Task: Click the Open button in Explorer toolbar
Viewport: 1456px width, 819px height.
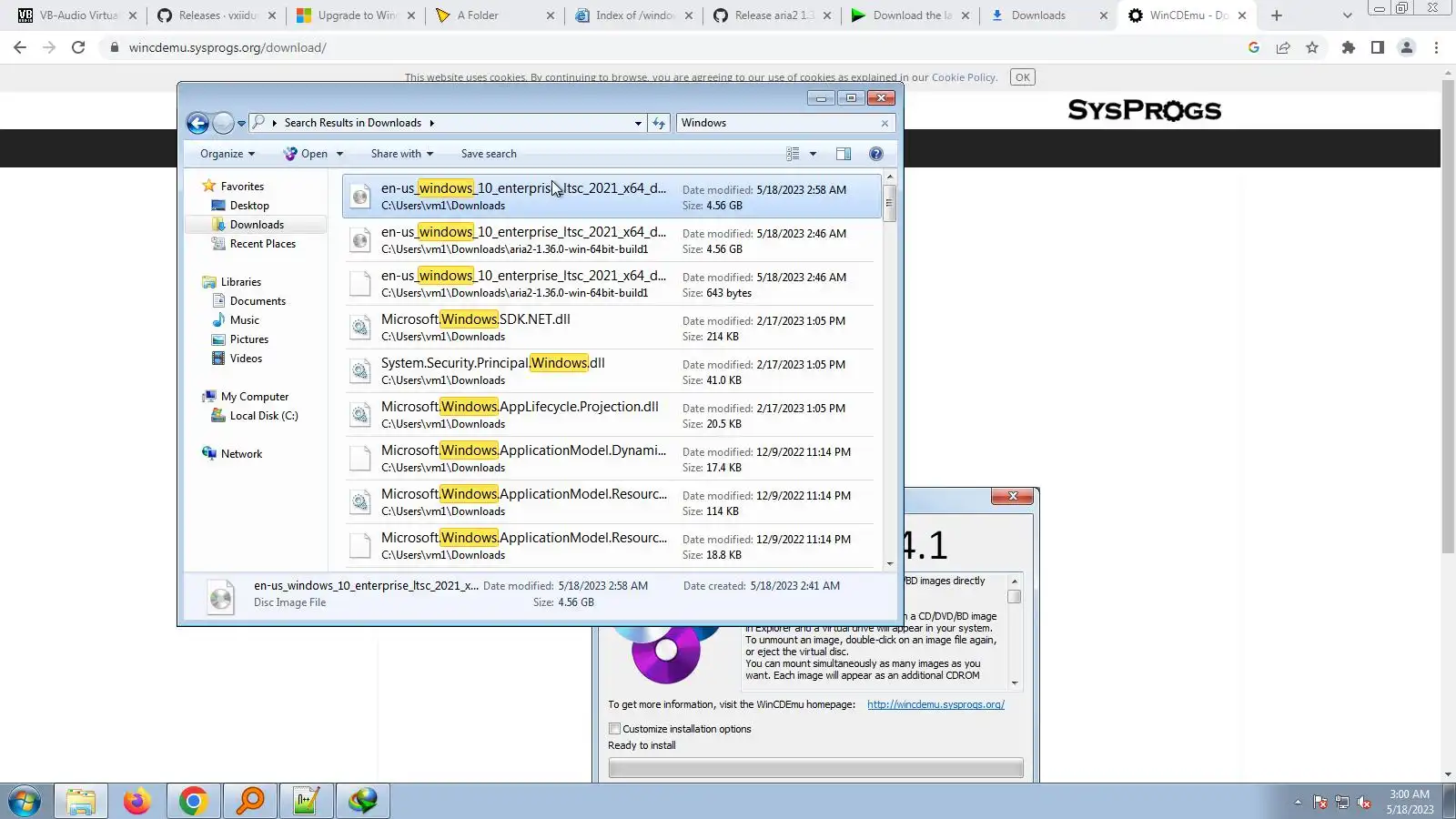Action: point(306,154)
